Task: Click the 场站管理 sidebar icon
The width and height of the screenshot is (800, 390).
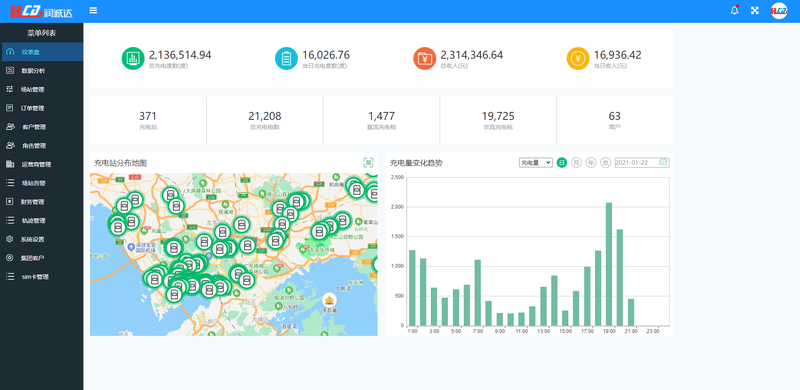Action: [10, 89]
